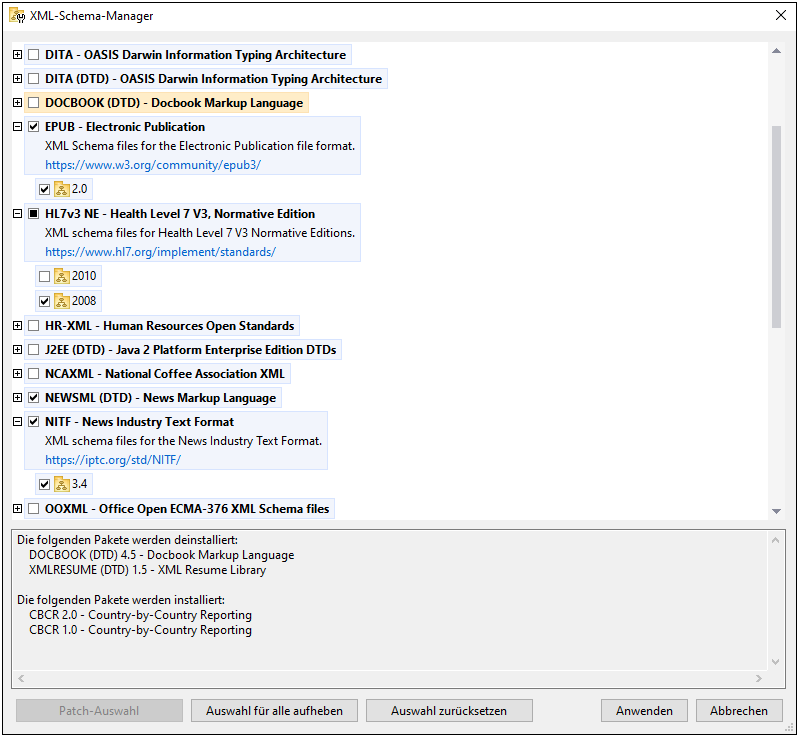
Task: Tick the NCAXML National Coffee Association checkbox
Action: point(34,374)
